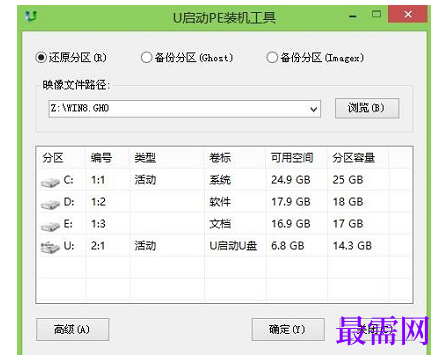This screenshot has height=362, width=448.
Task: Click the 25 GB capacity cell
Action: coord(348,180)
